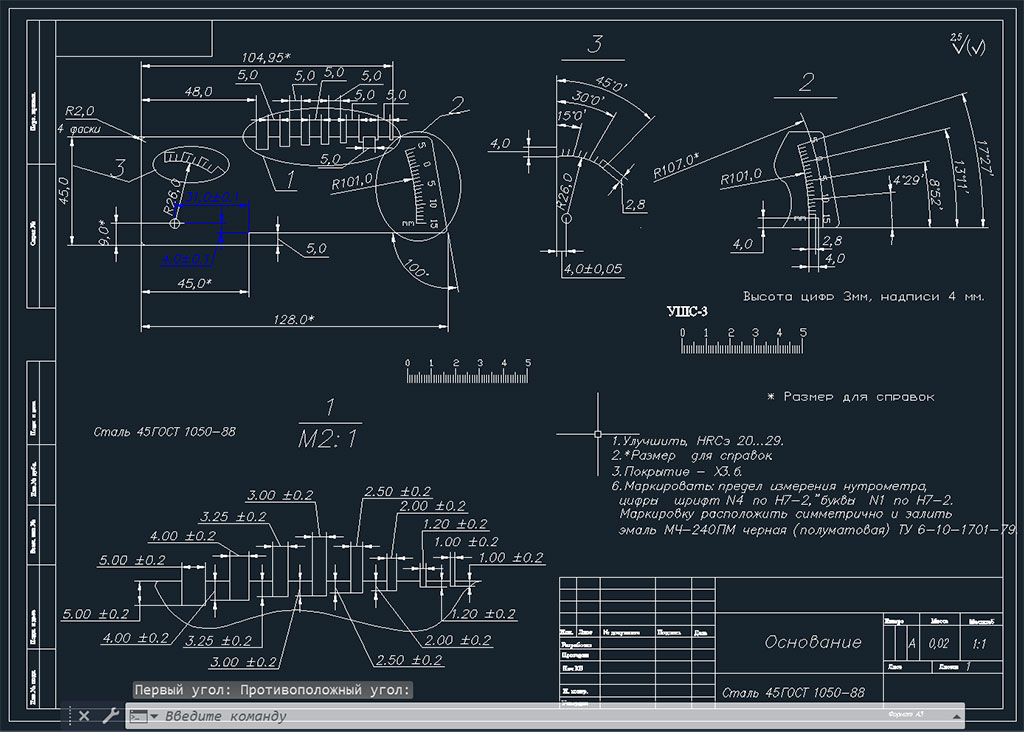Screen dimensions: 1024x732
Task: Select the 'М2:1' scale label
Action: (327, 439)
